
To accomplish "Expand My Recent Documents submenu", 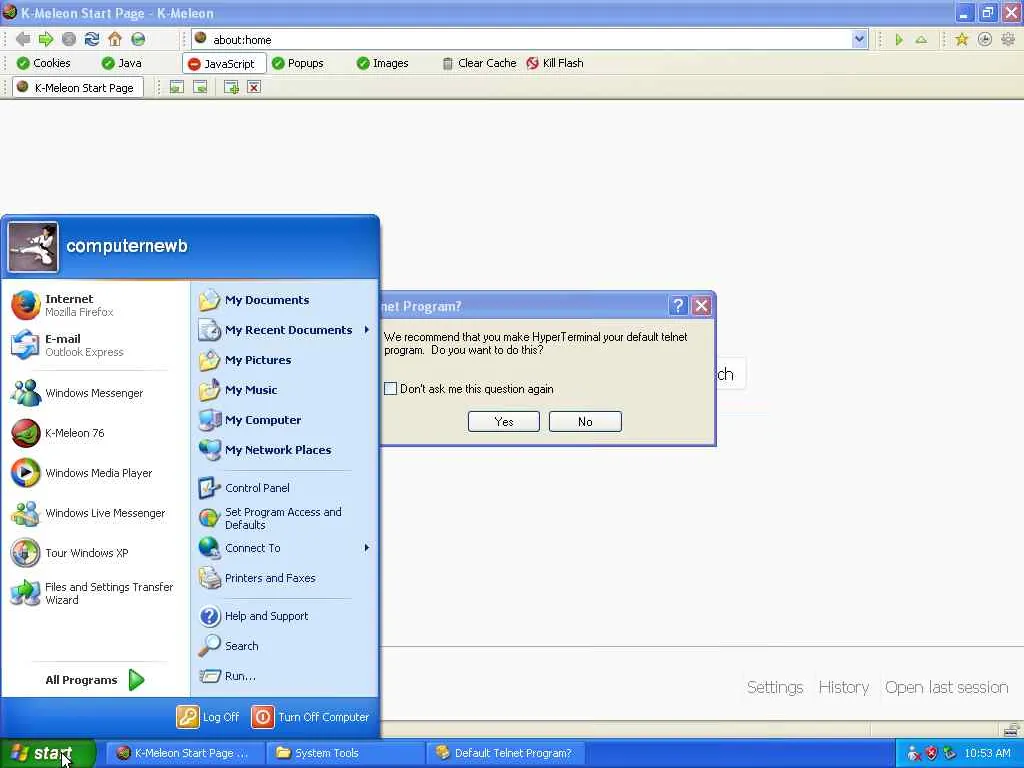I will [x=285, y=330].
